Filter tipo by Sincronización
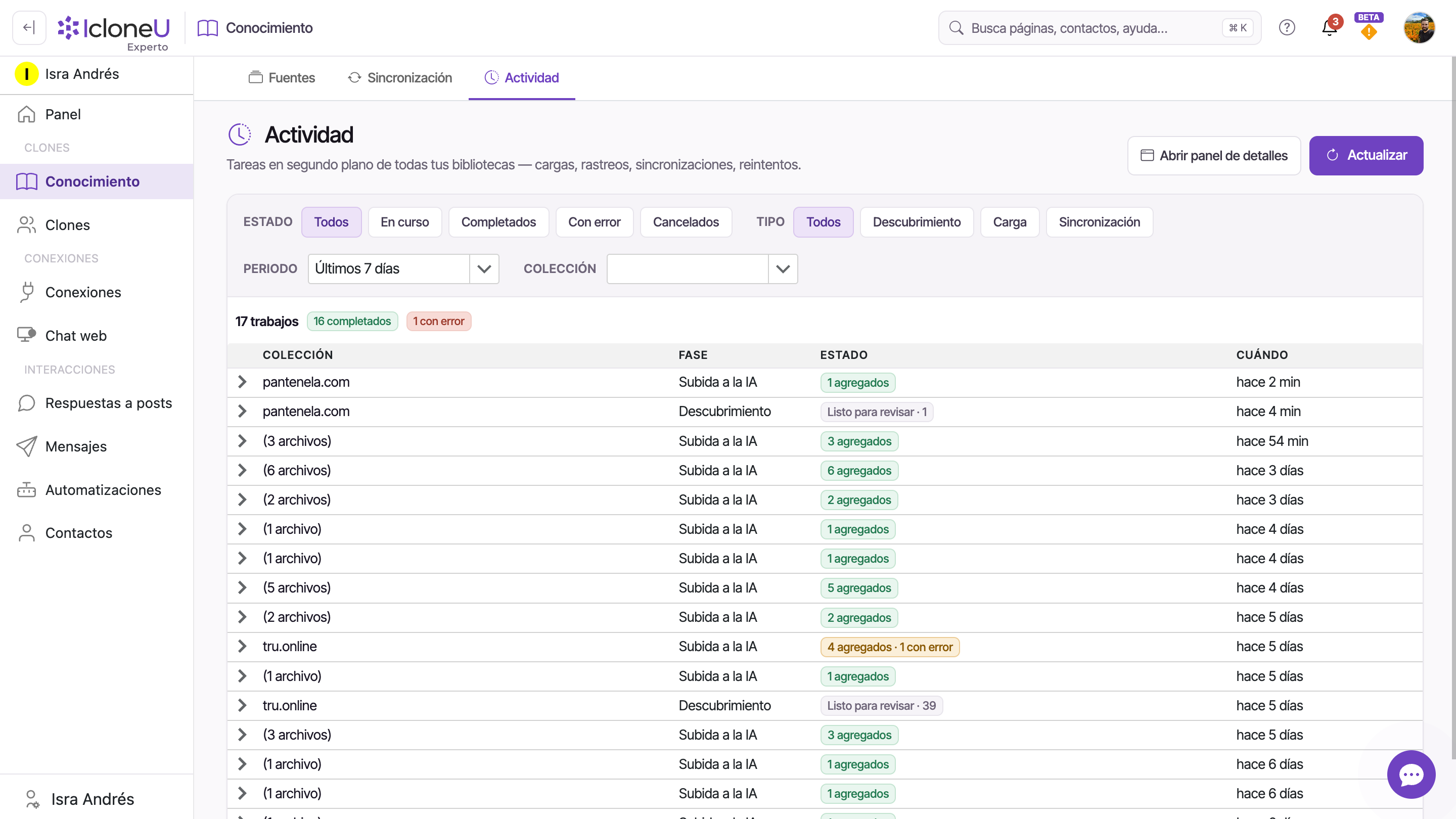The height and width of the screenshot is (819, 1456). (1100, 222)
